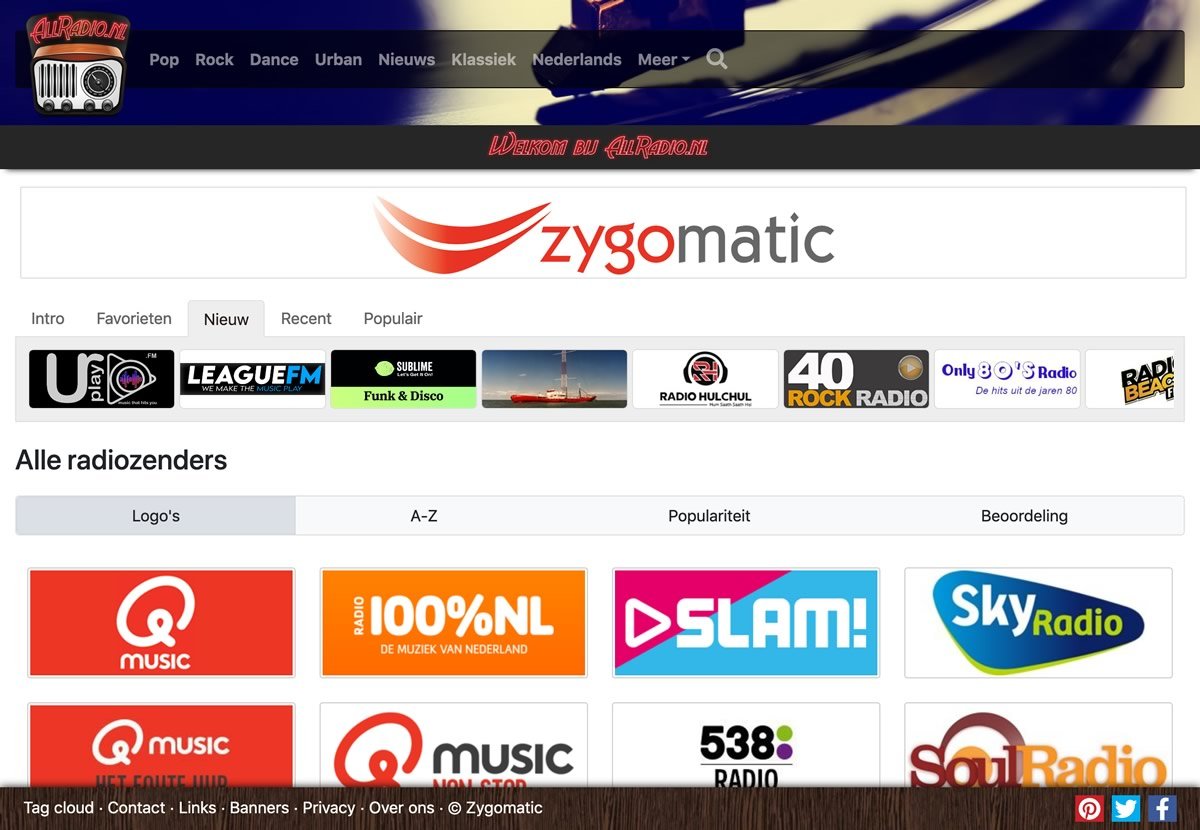This screenshot has height=830, width=1200.
Task: Sort stations by A-Z
Action: click(x=424, y=516)
